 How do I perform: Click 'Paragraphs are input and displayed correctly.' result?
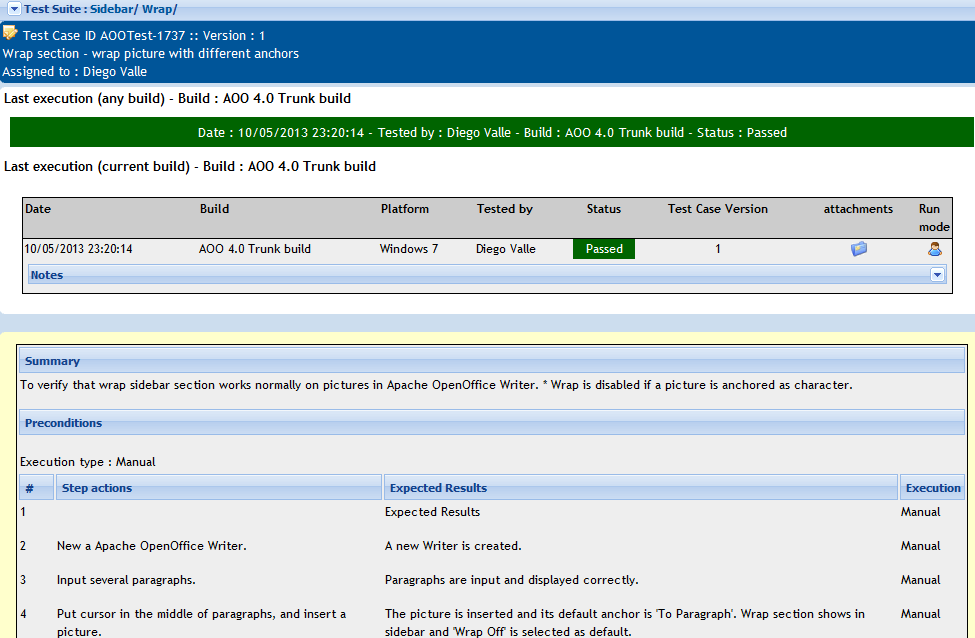tap(512, 580)
